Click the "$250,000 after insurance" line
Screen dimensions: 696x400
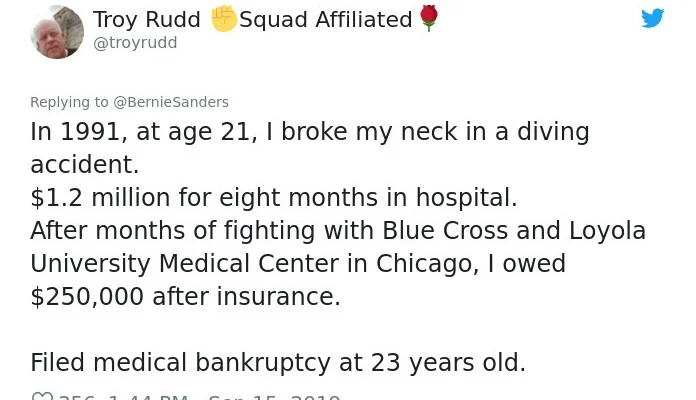[185, 297]
